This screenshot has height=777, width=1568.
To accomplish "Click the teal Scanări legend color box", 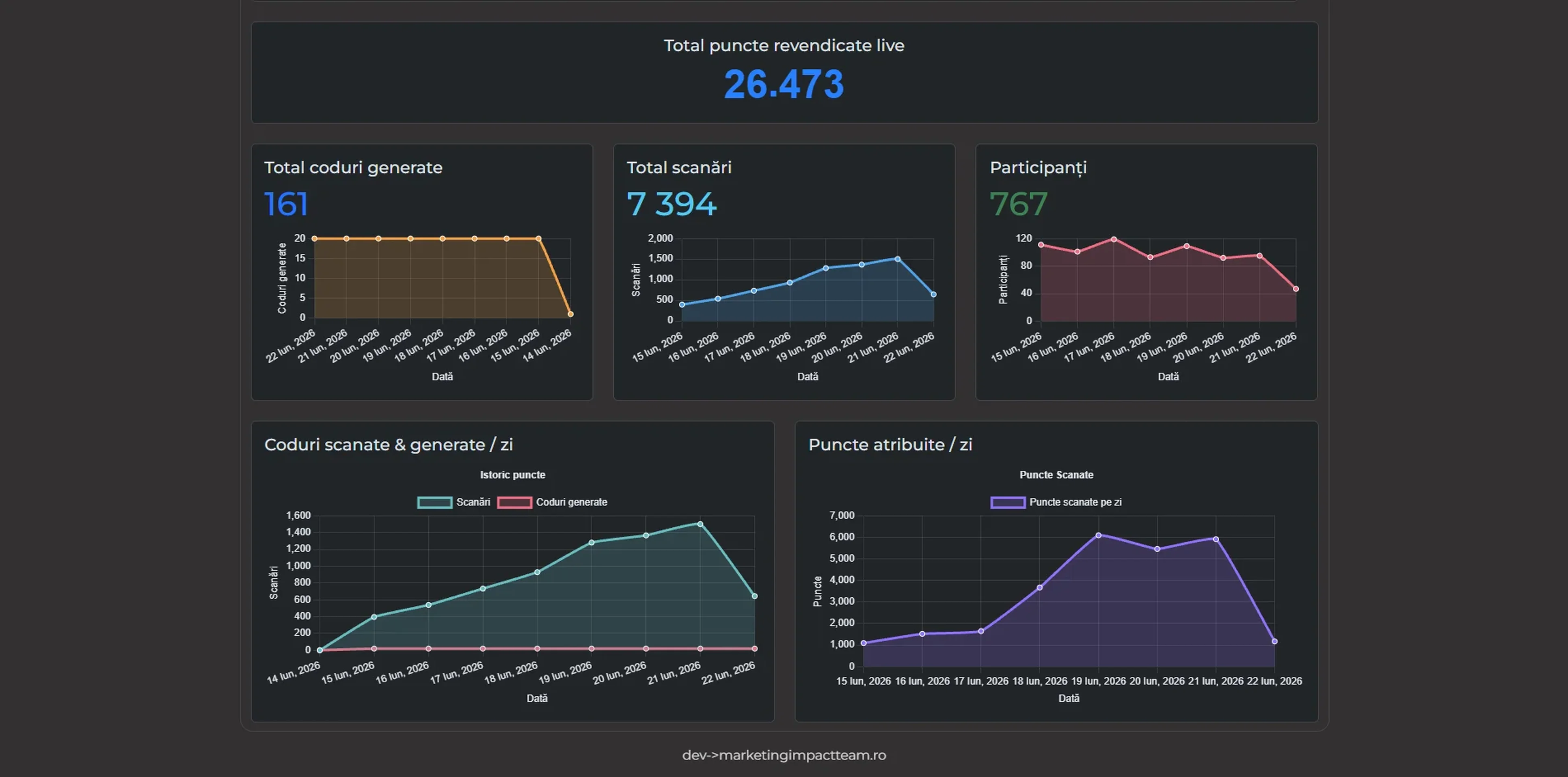I will pos(434,502).
